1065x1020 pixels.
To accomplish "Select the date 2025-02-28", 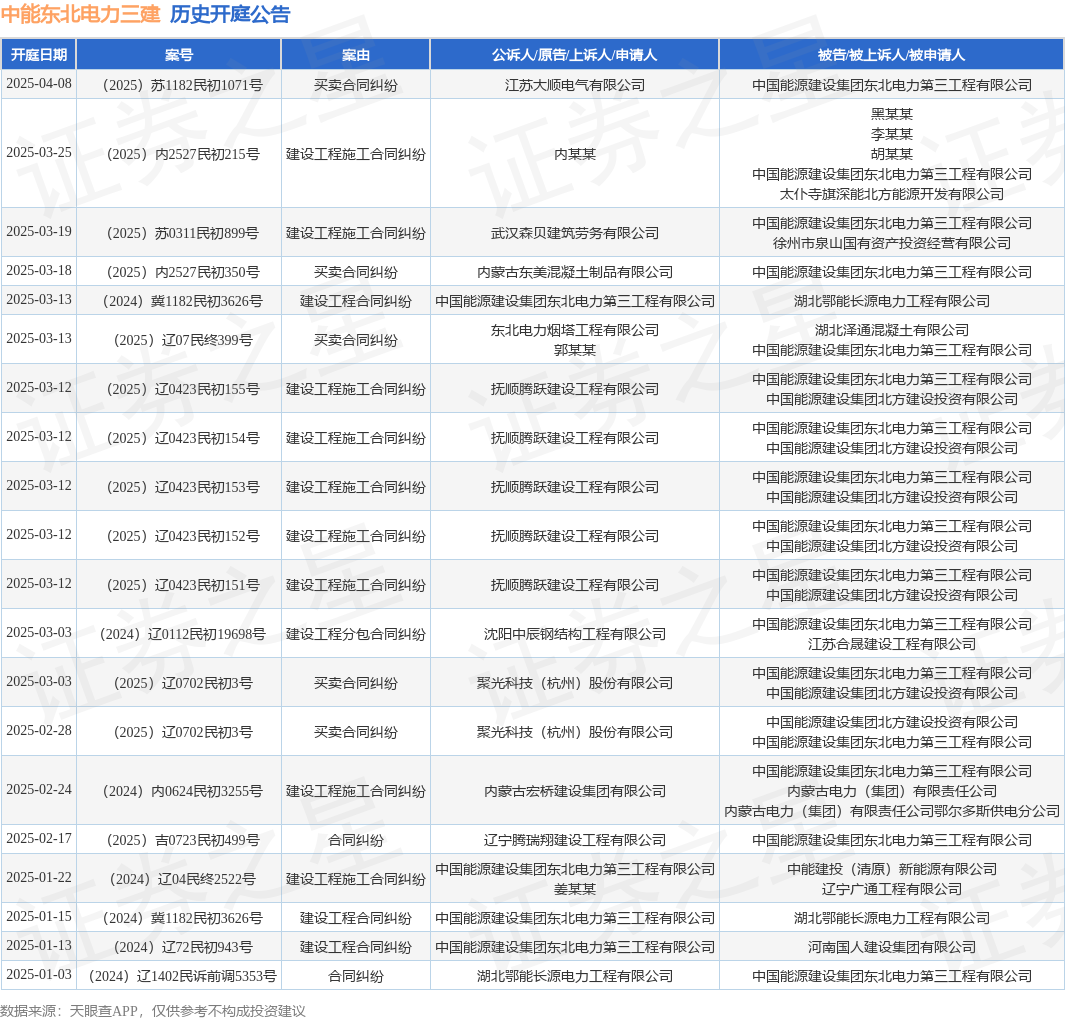I will [x=39, y=731].
